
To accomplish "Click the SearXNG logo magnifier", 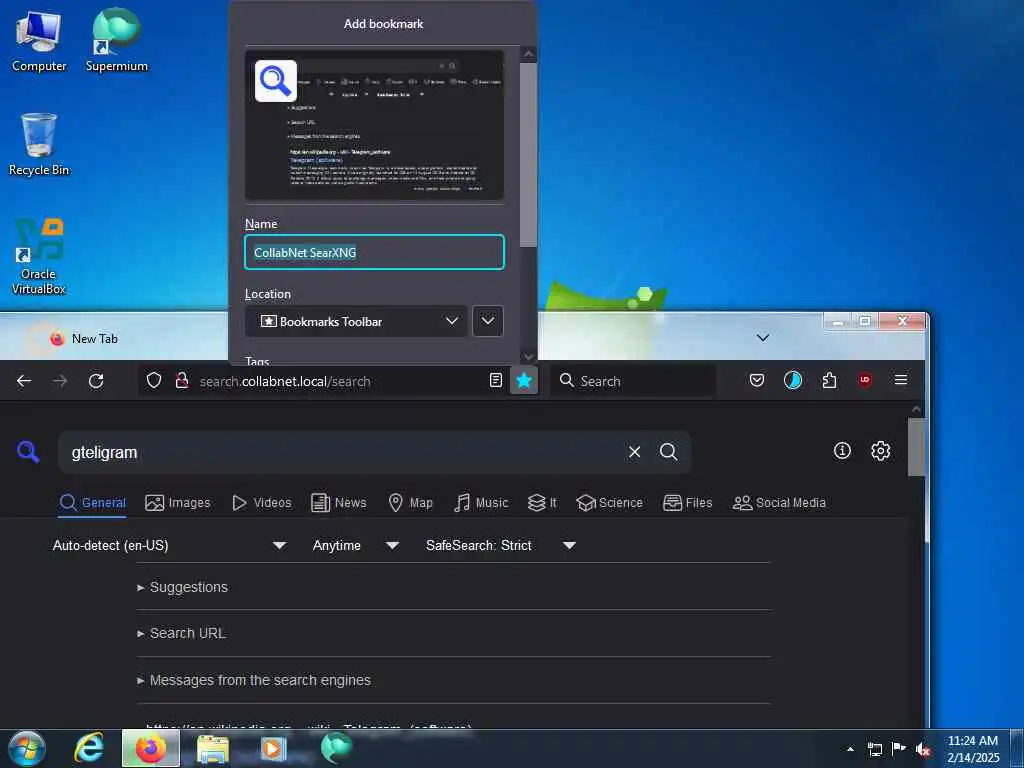I will coord(28,451).
